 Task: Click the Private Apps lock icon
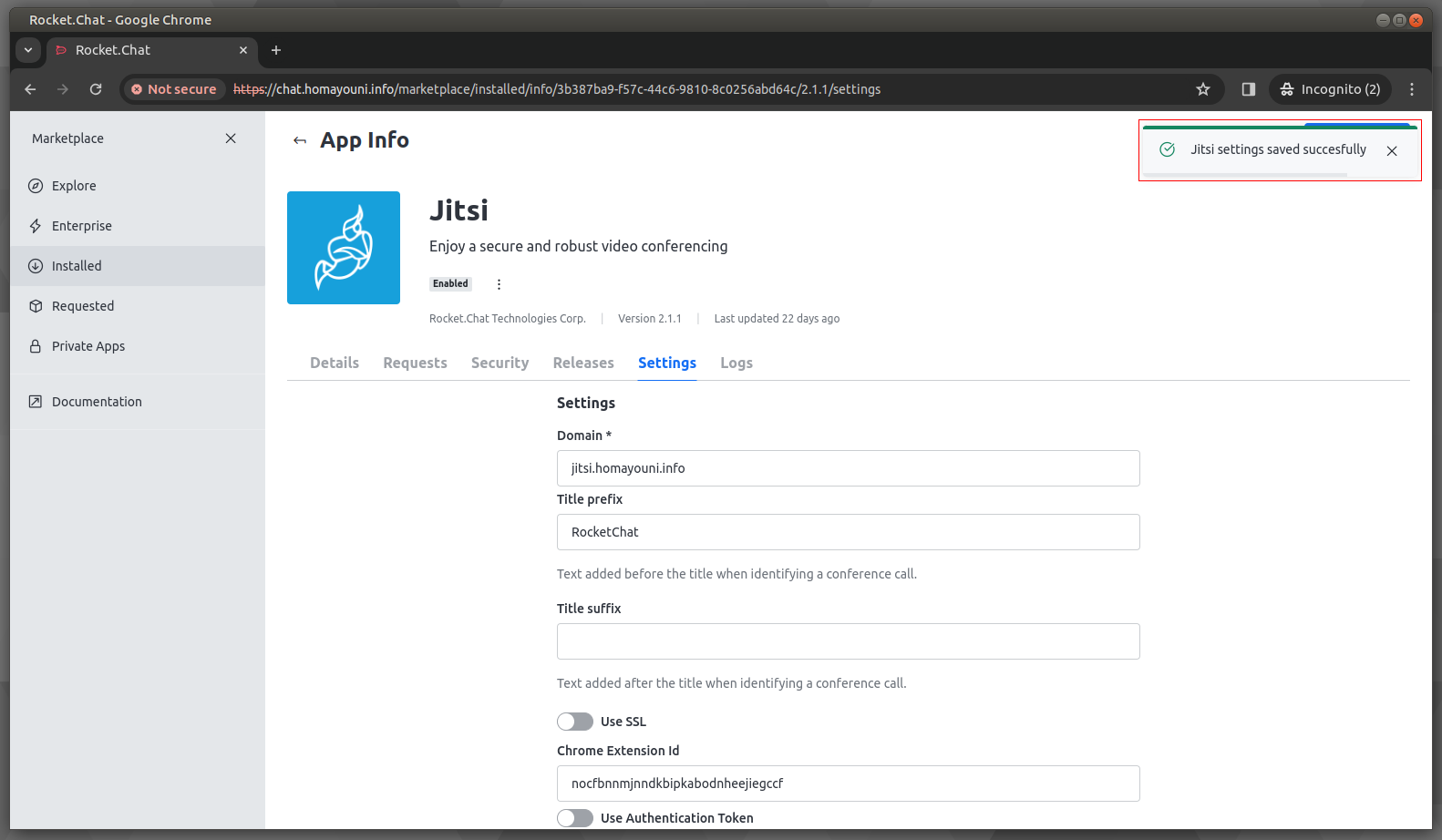pyautogui.click(x=36, y=346)
